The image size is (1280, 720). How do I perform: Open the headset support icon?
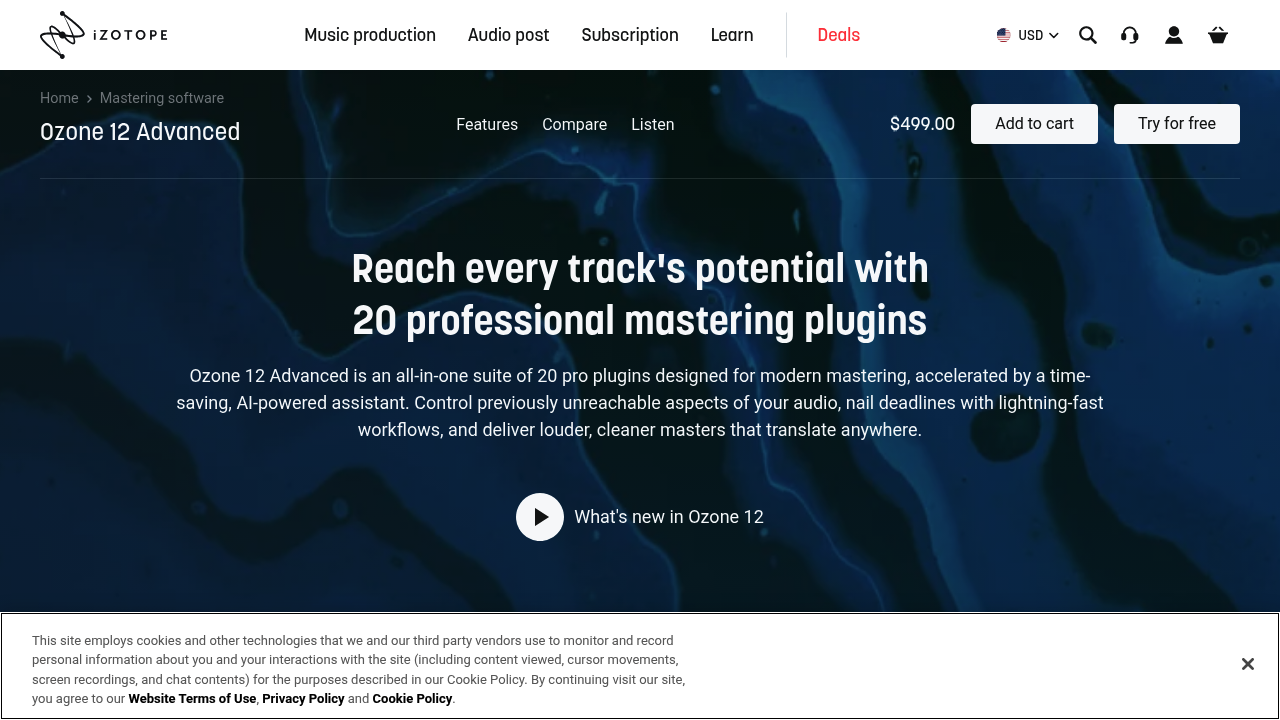1130,35
